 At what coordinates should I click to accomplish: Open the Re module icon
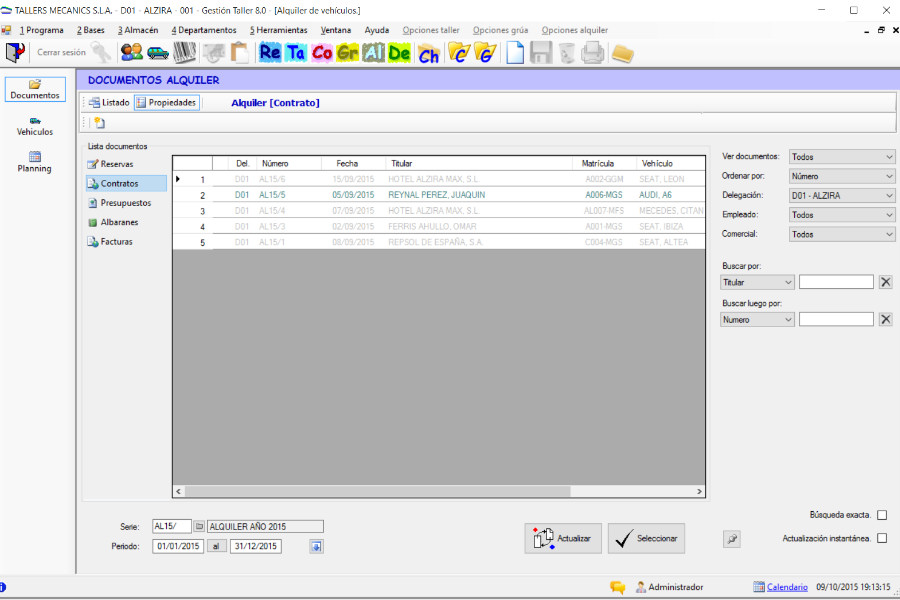[x=270, y=53]
